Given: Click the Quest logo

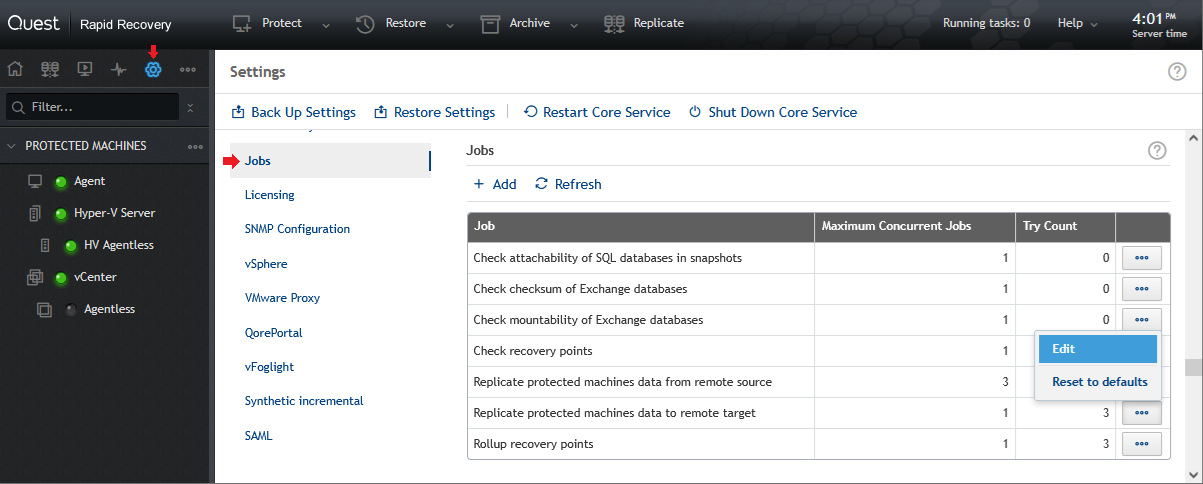Looking at the screenshot, I should (x=34, y=23).
